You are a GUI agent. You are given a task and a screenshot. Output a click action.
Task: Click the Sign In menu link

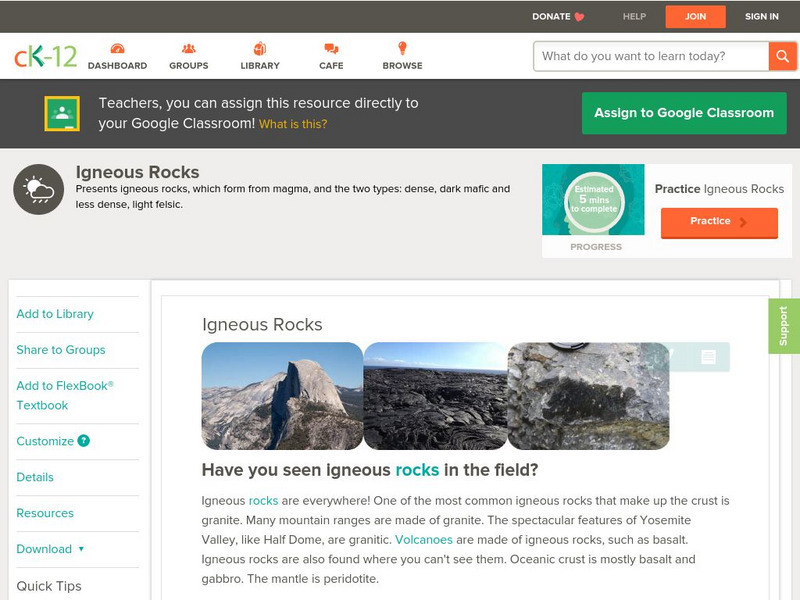click(x=761, y=16)
